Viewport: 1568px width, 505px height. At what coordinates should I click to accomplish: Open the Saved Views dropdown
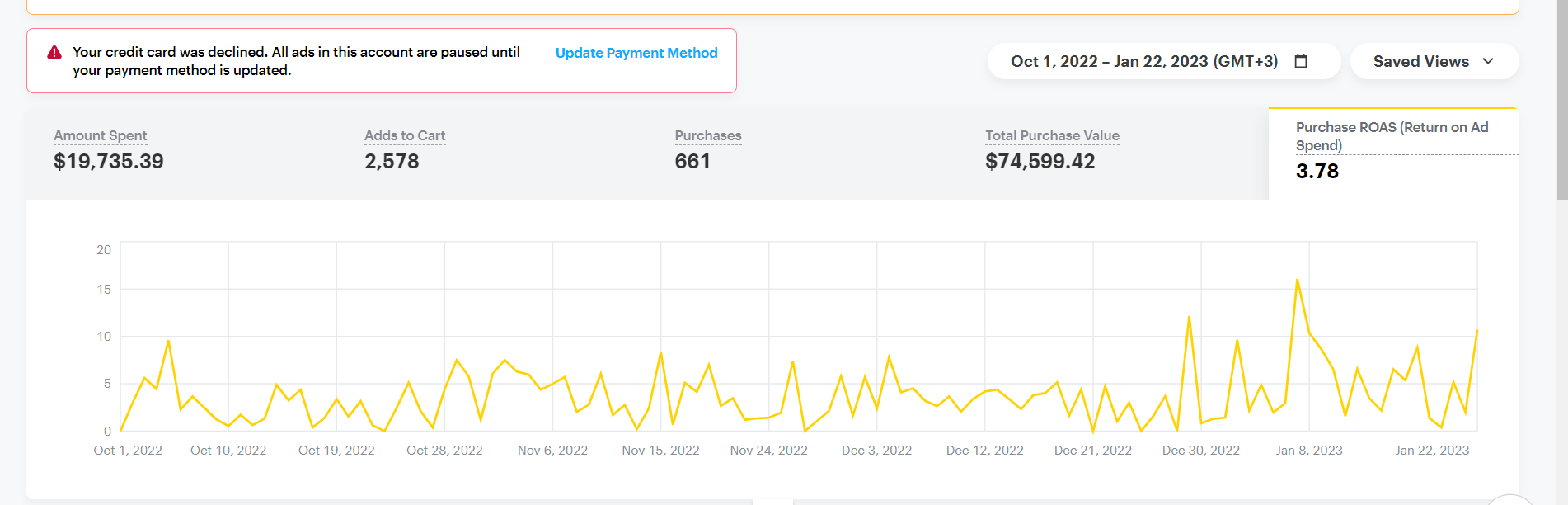pos(1420,61)
